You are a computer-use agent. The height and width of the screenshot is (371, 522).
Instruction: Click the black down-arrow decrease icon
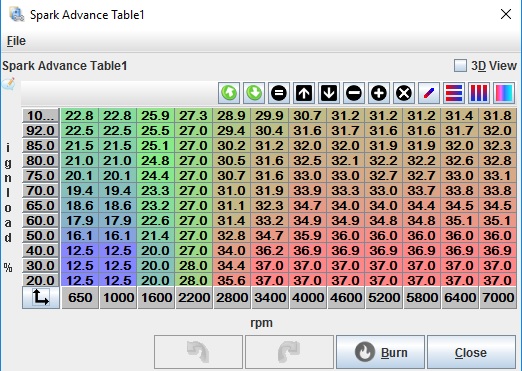click(x=329, y=93)
